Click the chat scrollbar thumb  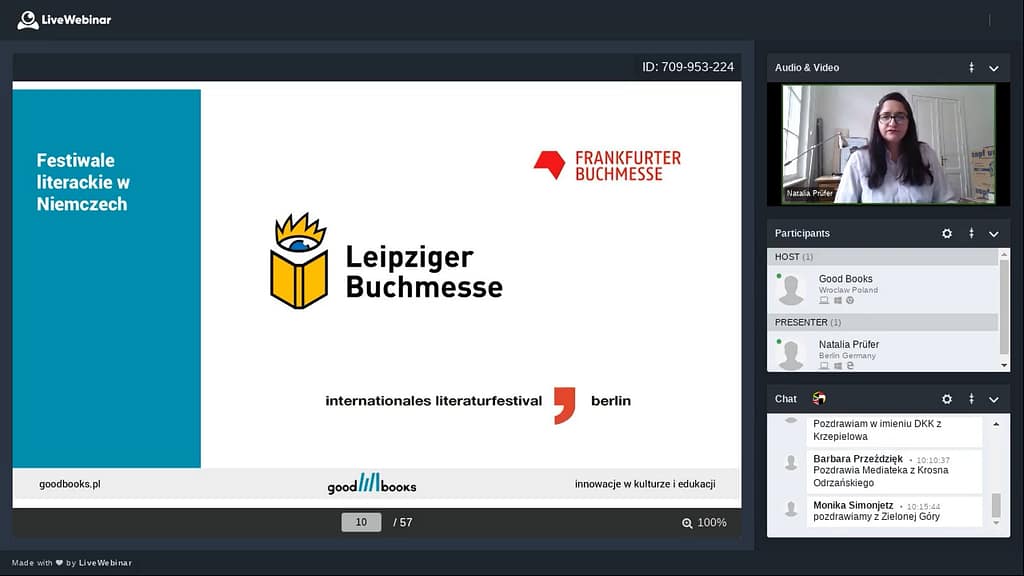click(x=996, y=505)
